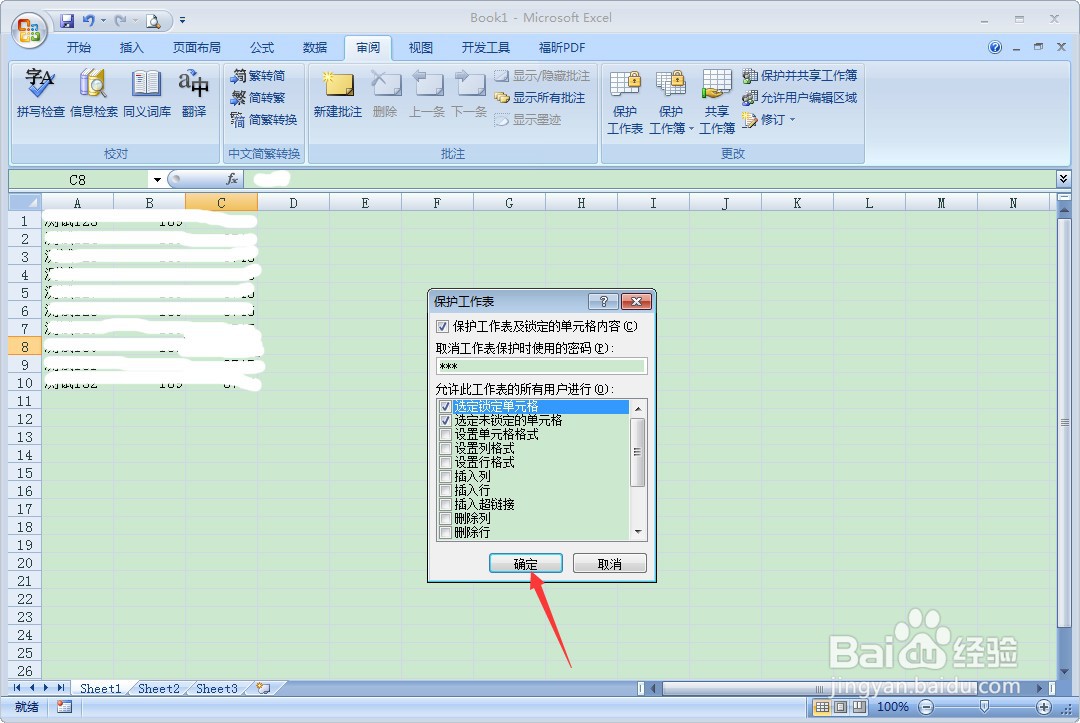
Task: Decrease zoom with the minus control
Action: tap(926, 707)
